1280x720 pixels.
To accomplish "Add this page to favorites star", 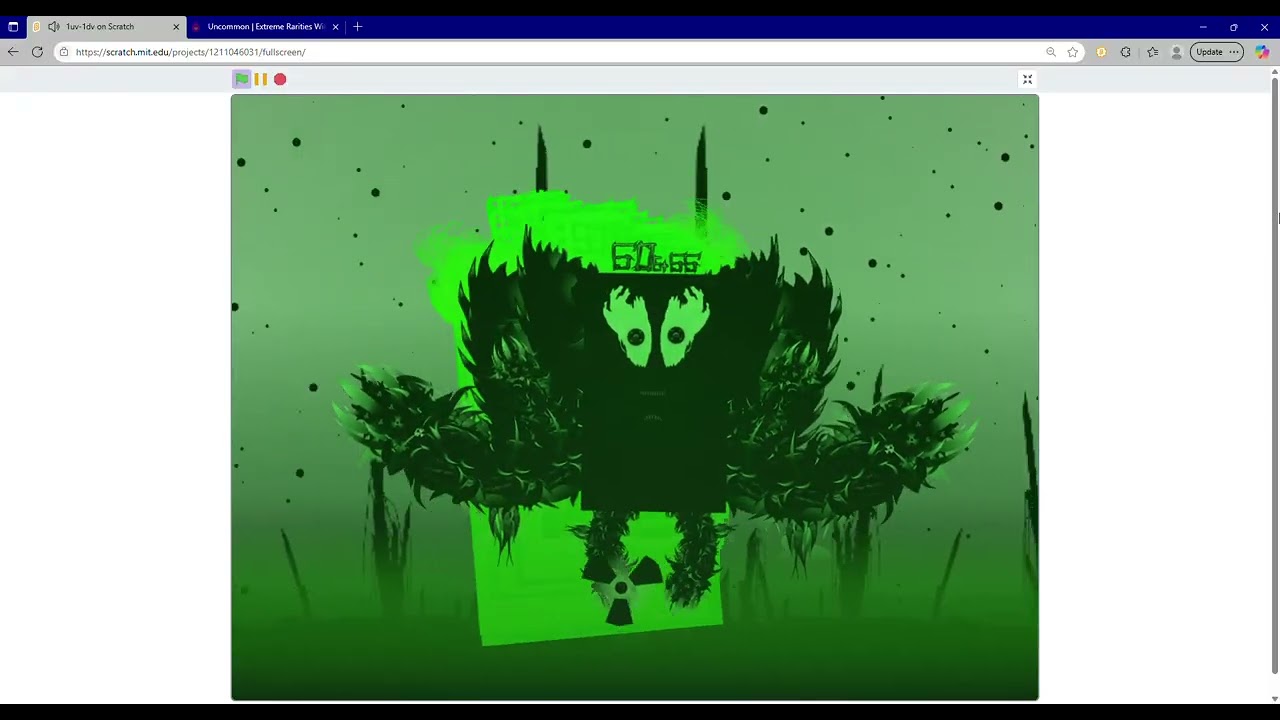I will pos(1073,52).
